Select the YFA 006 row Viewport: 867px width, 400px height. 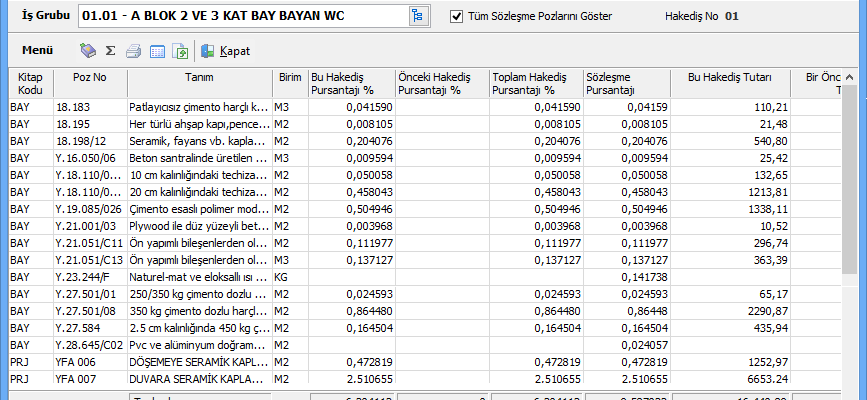click(x=88, y=362)
